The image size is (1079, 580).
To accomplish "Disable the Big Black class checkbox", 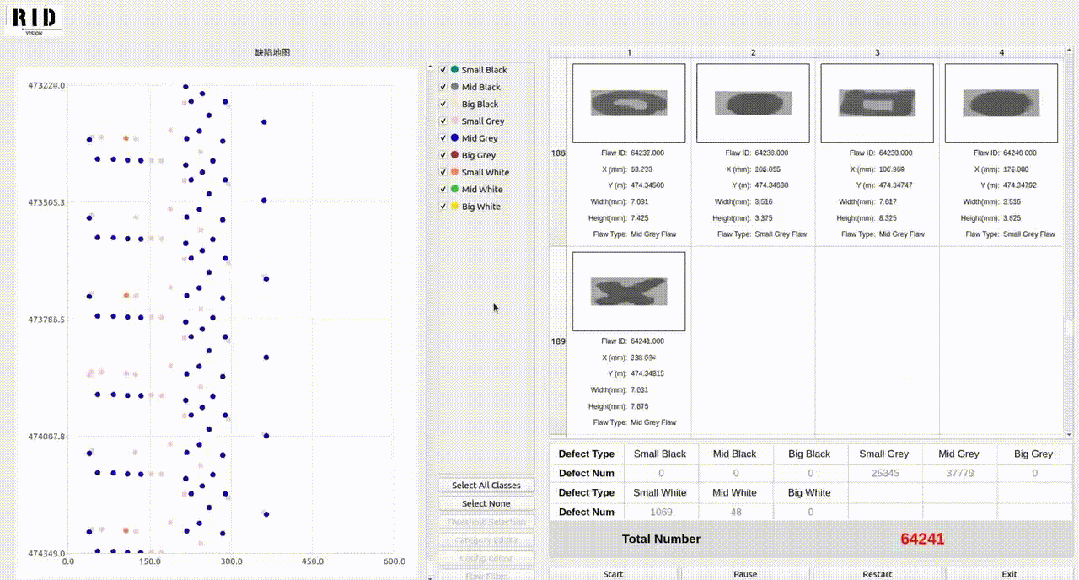I will click(x=443, y=104).
